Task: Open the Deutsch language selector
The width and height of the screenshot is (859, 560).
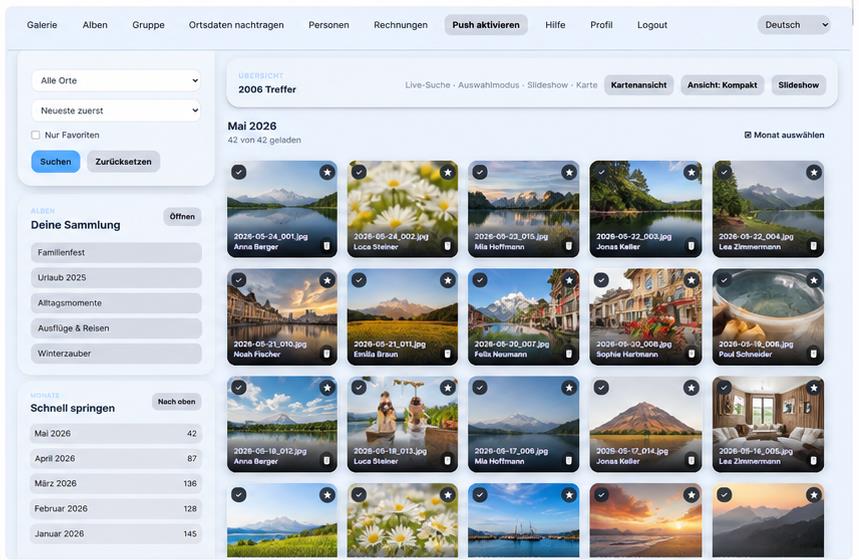Action: click(x=794, y=25)
